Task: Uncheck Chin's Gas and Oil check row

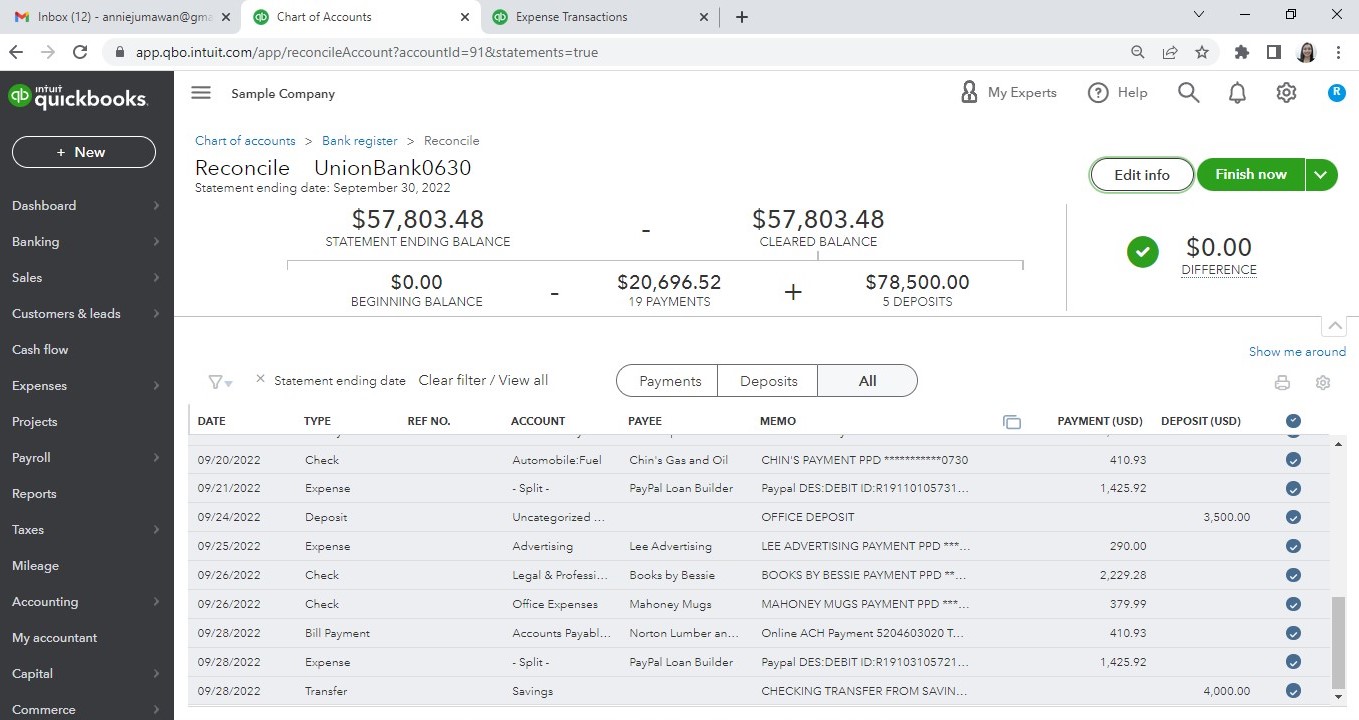Action: (x=1293, y=460)
